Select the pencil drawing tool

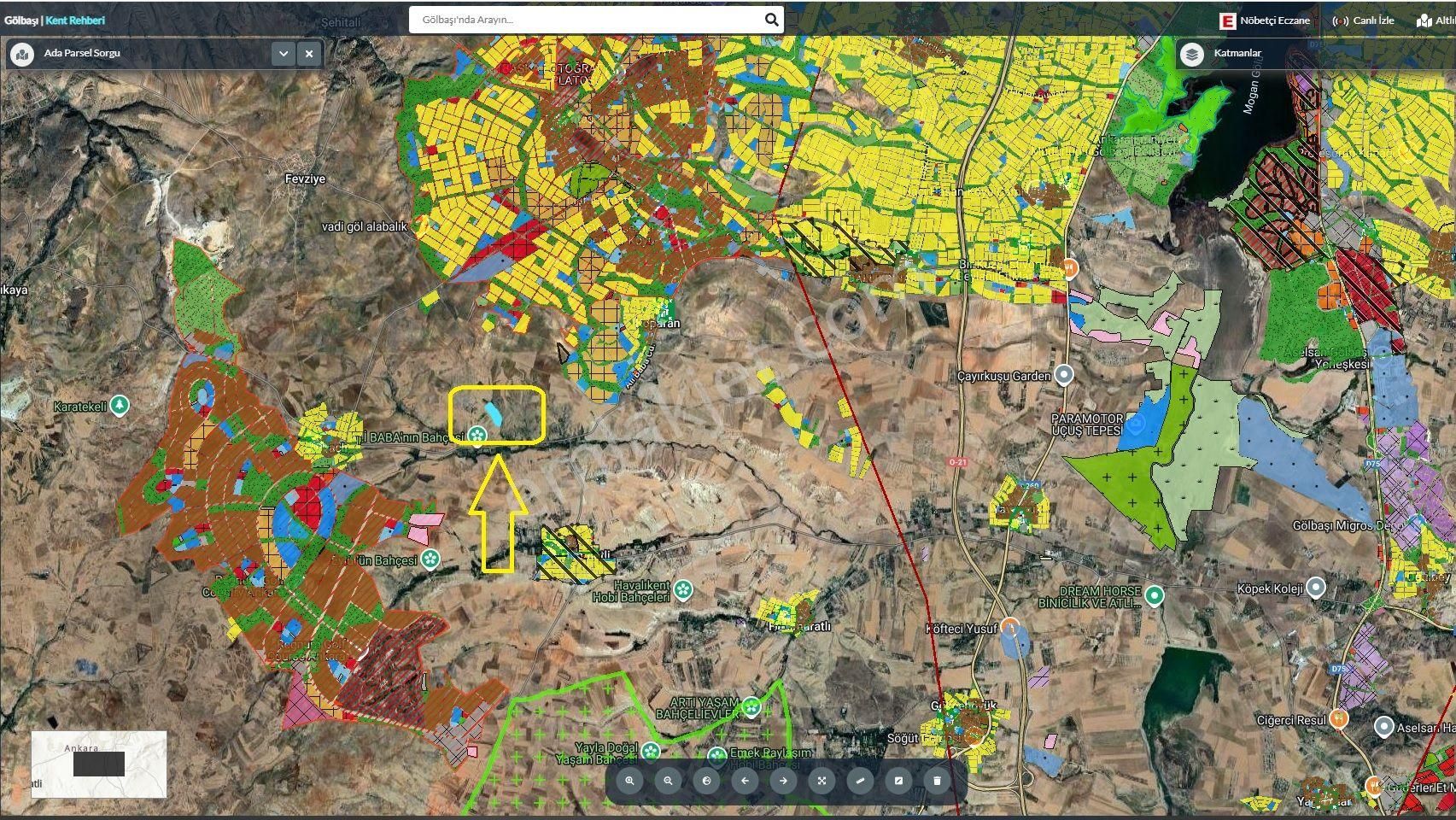[898, 781]
